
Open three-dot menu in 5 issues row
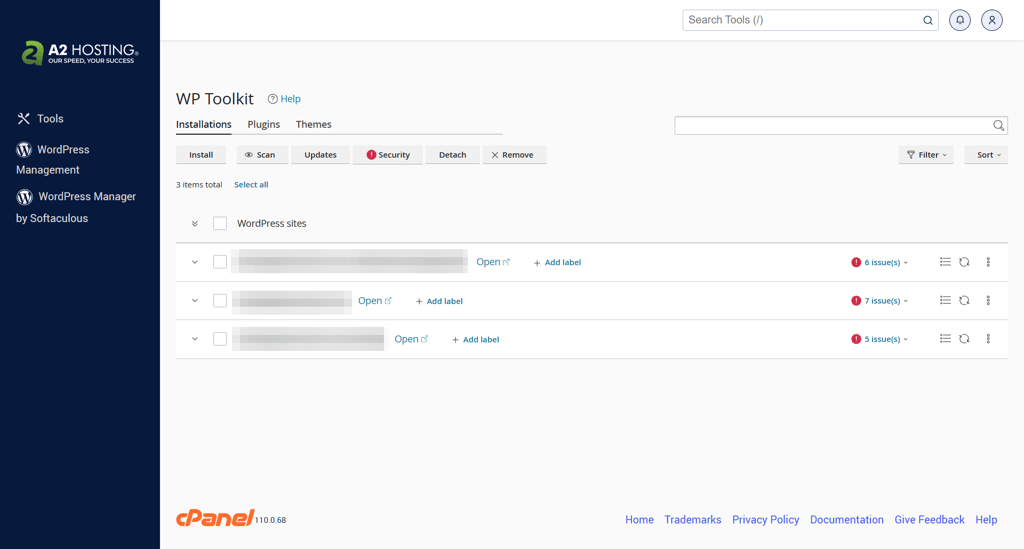coord(988,338)
